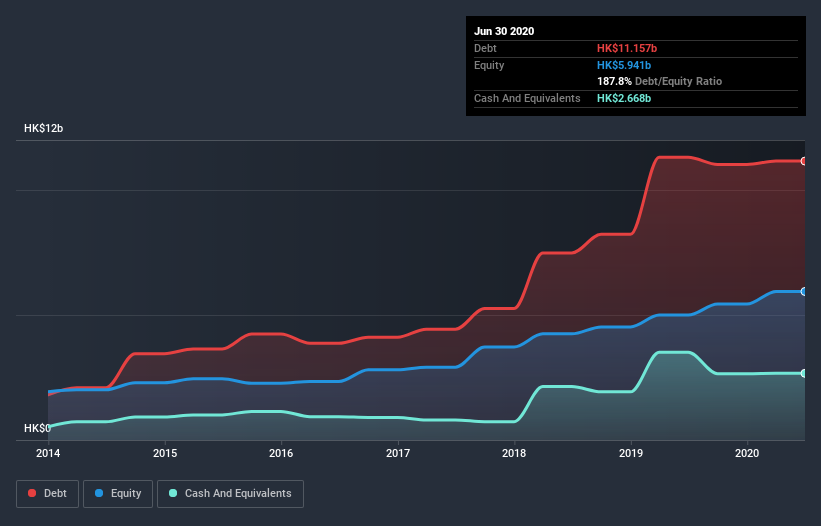Click the blue Equity legend dot

point(99,493)
